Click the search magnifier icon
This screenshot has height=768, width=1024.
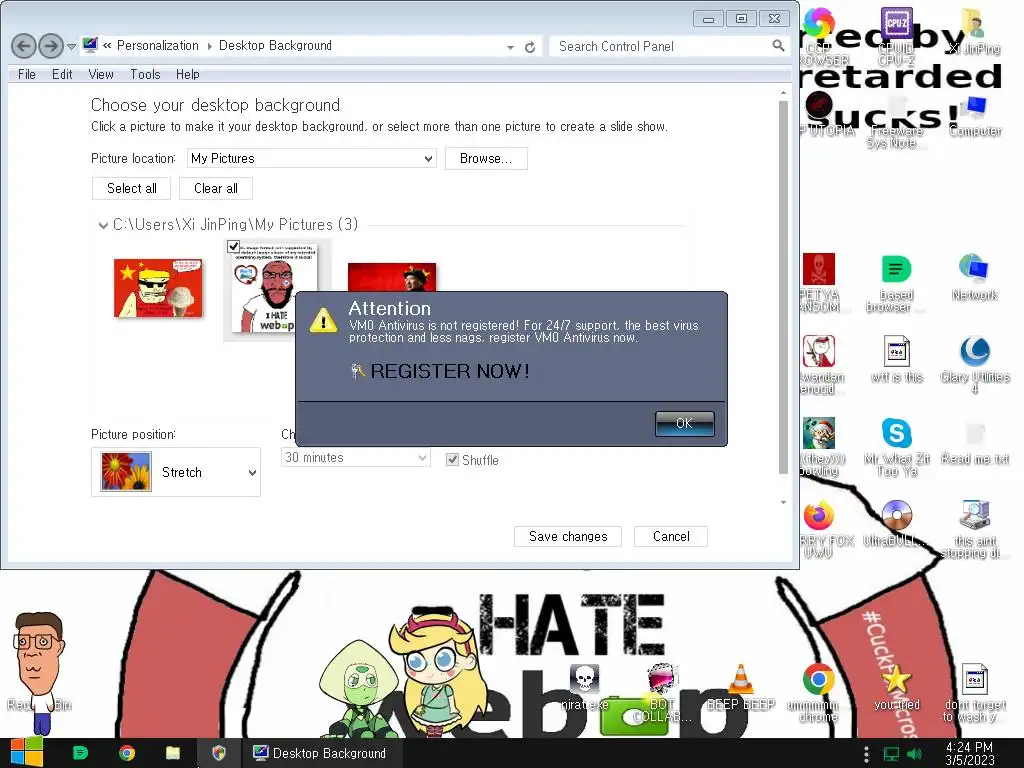[x=778, y=46]
